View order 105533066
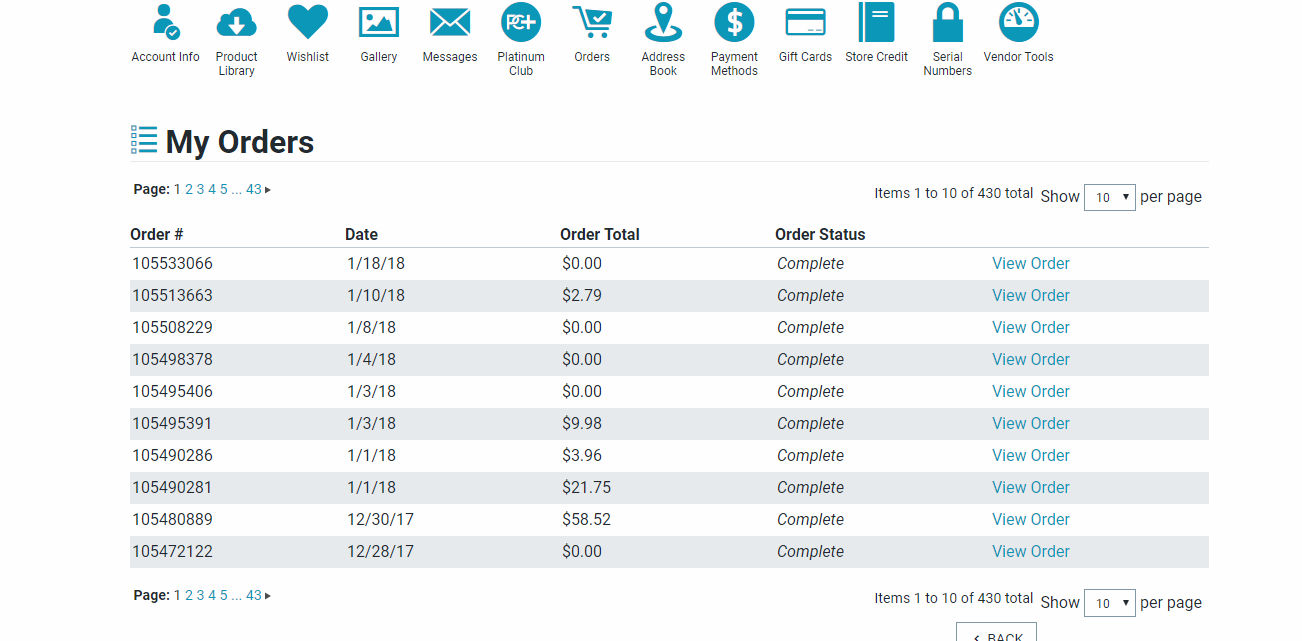 (1030, 264)
